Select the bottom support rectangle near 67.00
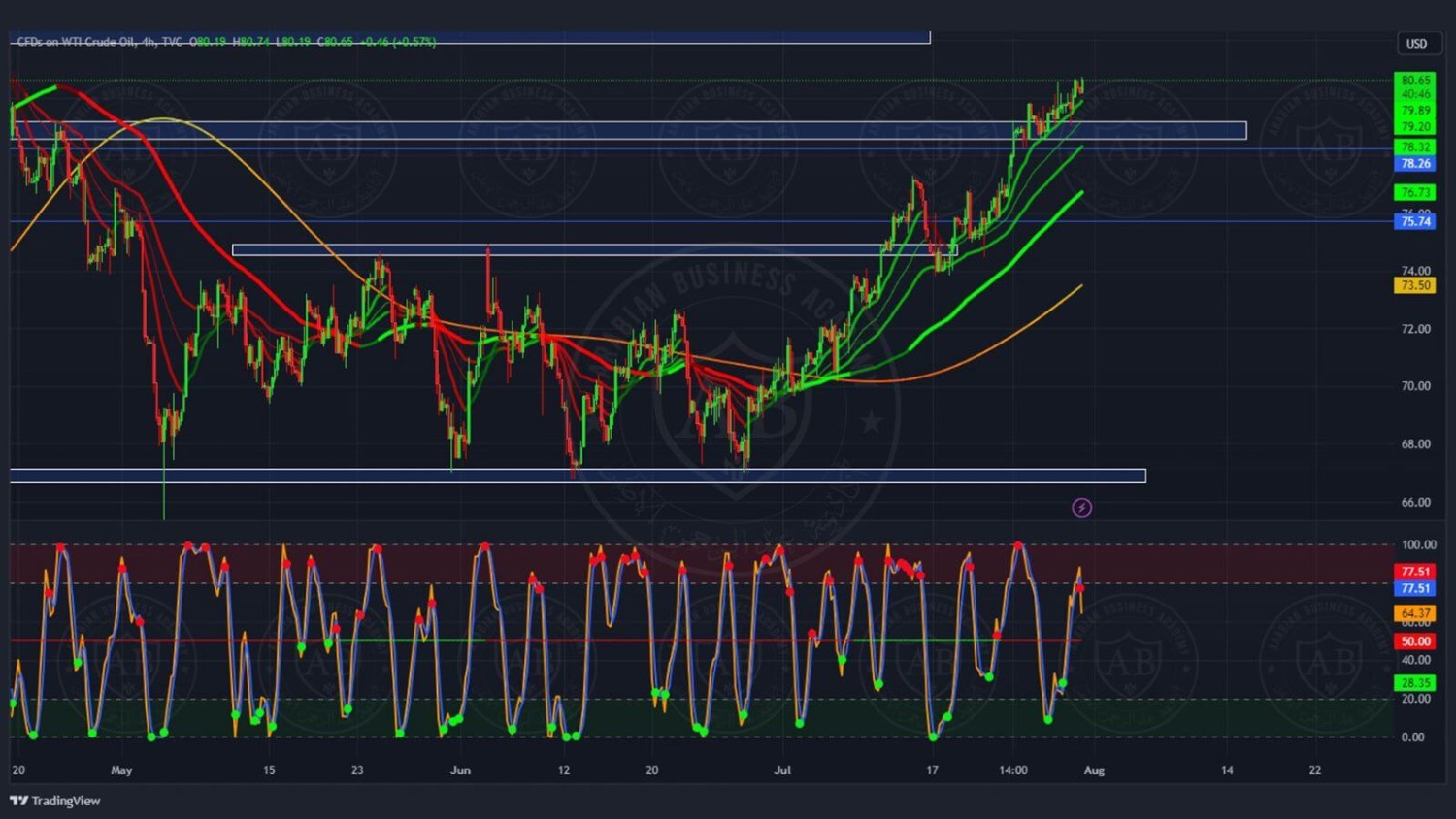This screenshot has height=819, width=1456. [x=578, y=475]
